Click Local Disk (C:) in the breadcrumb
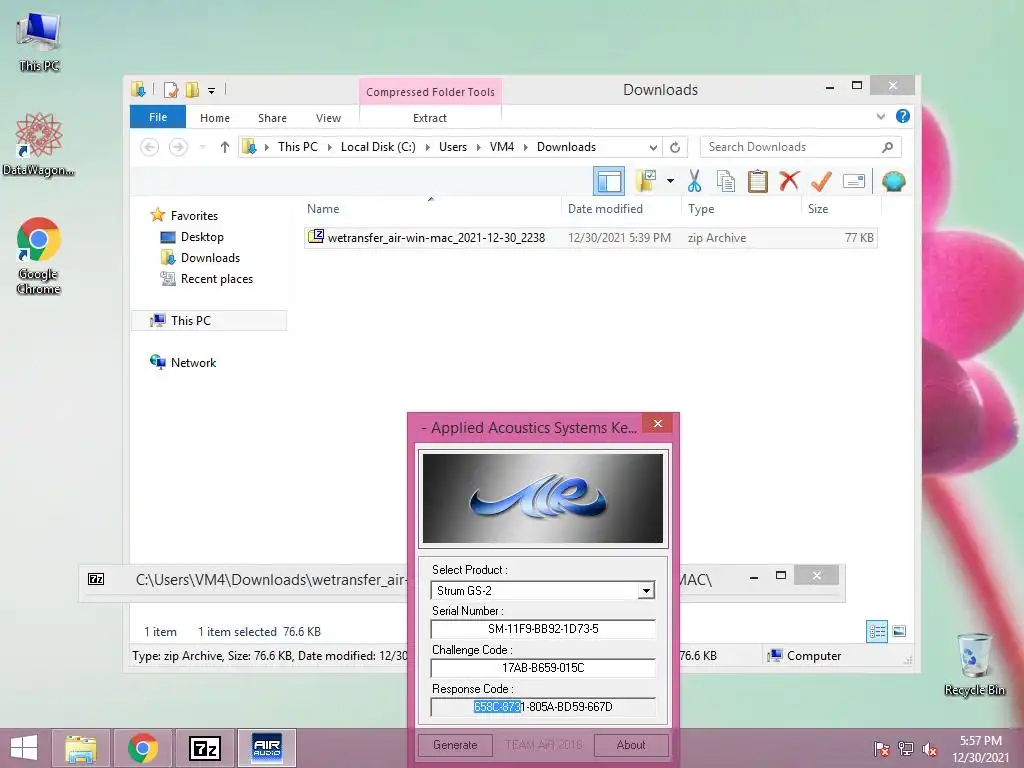 click(378, 147)
